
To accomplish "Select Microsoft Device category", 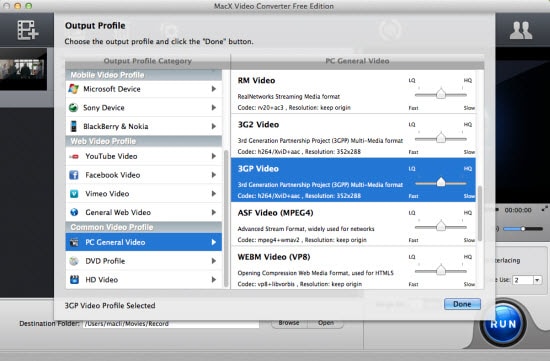I will (x=144, y=89).
